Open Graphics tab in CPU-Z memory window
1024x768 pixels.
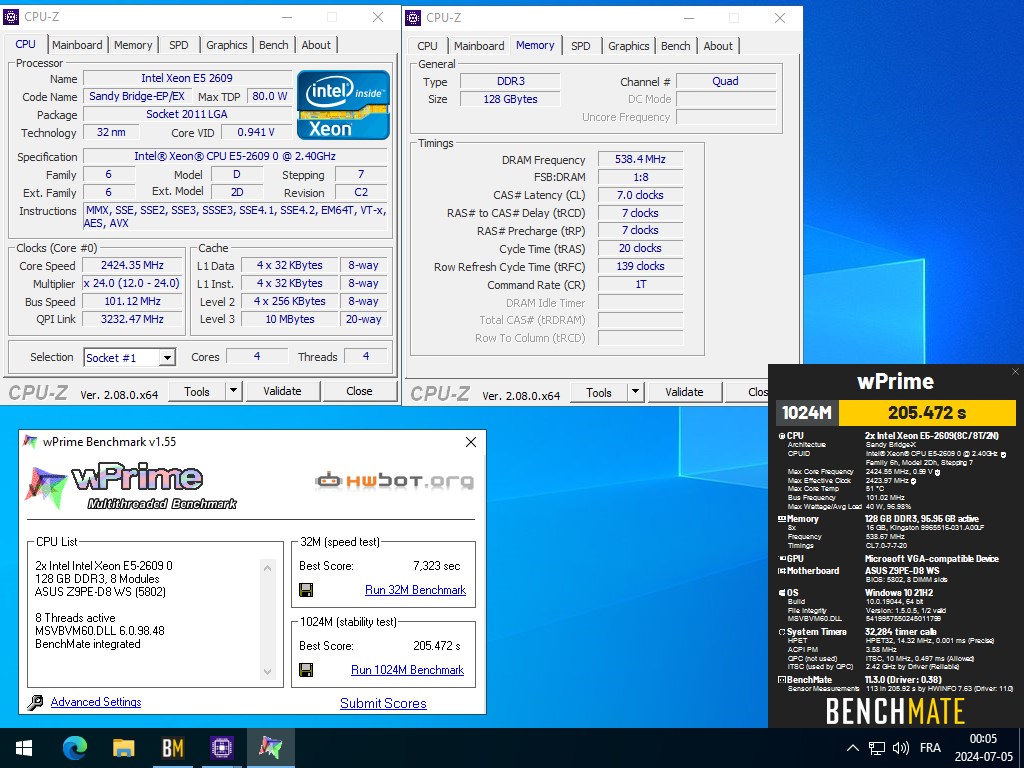pos(628,46)
